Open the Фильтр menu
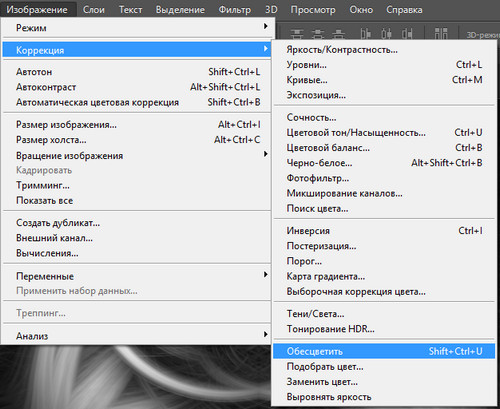 tap(234, 10)
